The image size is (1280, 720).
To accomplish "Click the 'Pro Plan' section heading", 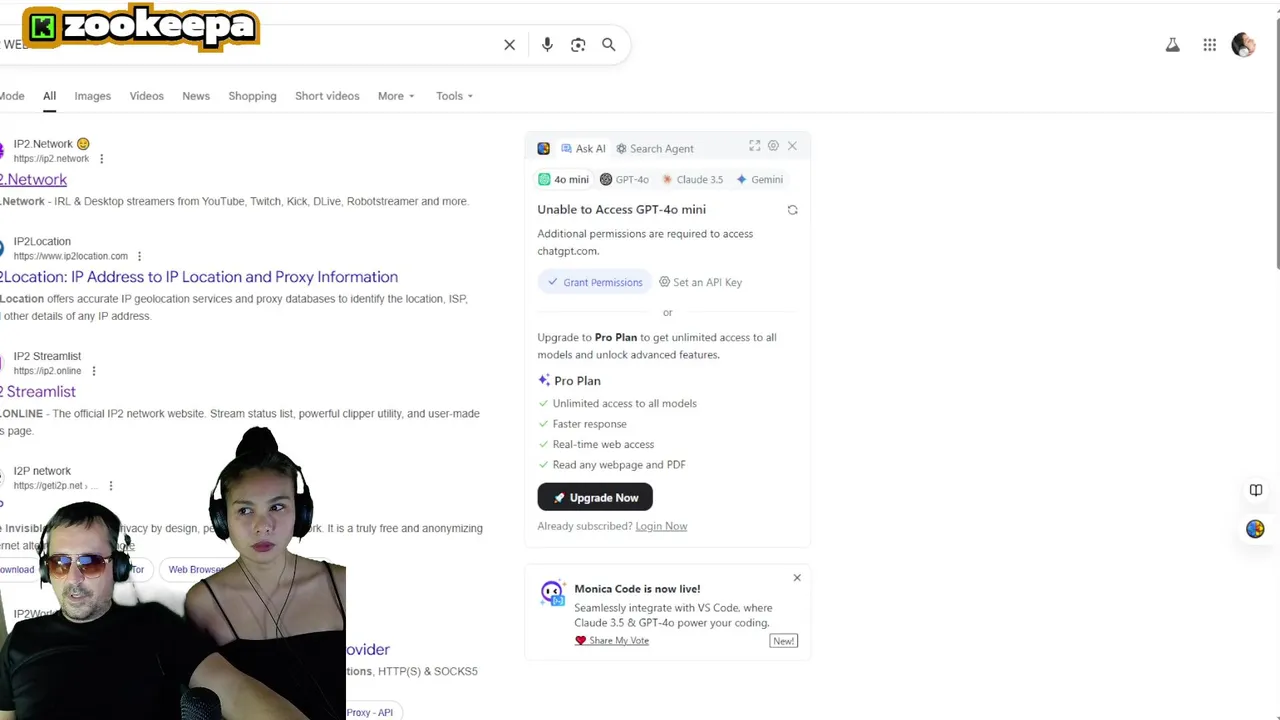I will click(x=577, y=381).
